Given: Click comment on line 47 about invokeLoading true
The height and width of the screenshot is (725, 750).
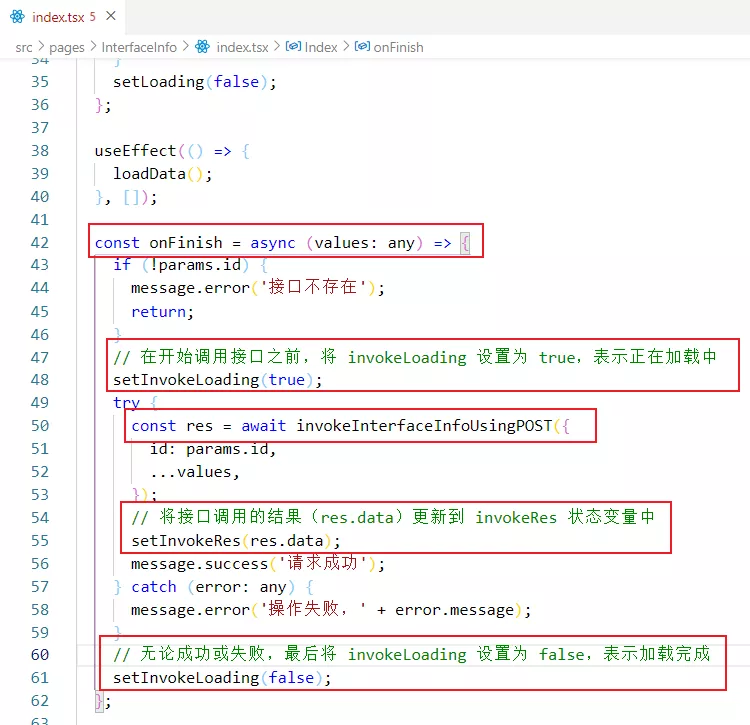Looking at the screenshot, I should coord(415,357).
